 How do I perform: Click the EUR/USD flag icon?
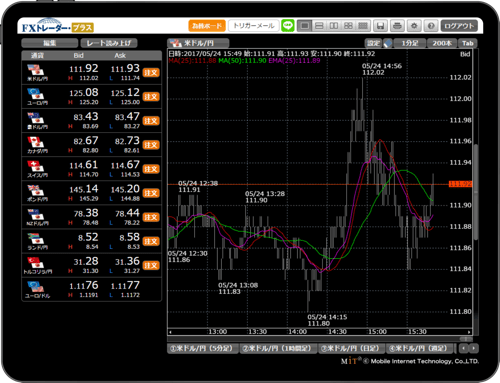[x=36, y=287]
